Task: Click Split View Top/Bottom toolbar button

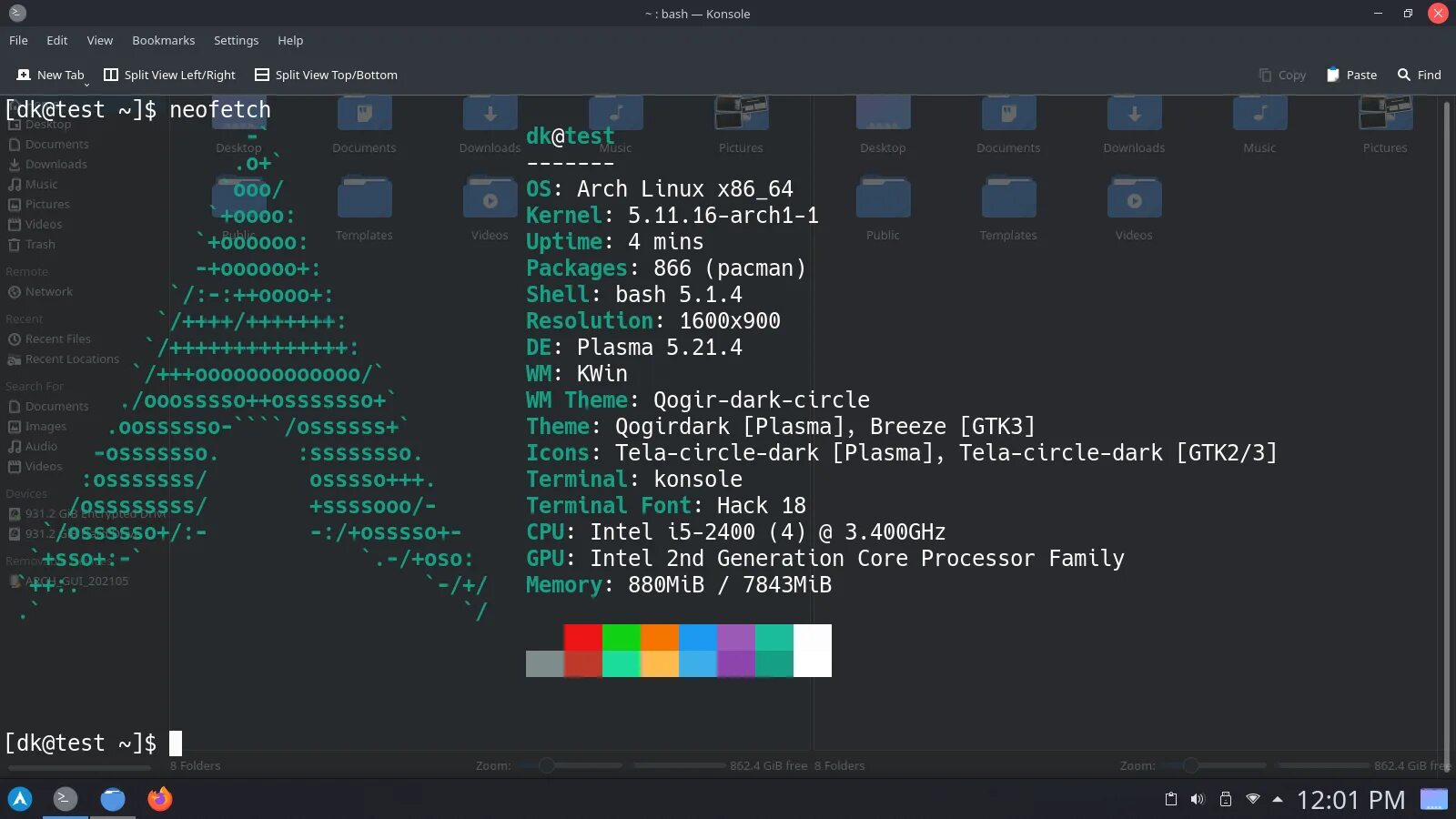Action: click(x=326, y=75)
